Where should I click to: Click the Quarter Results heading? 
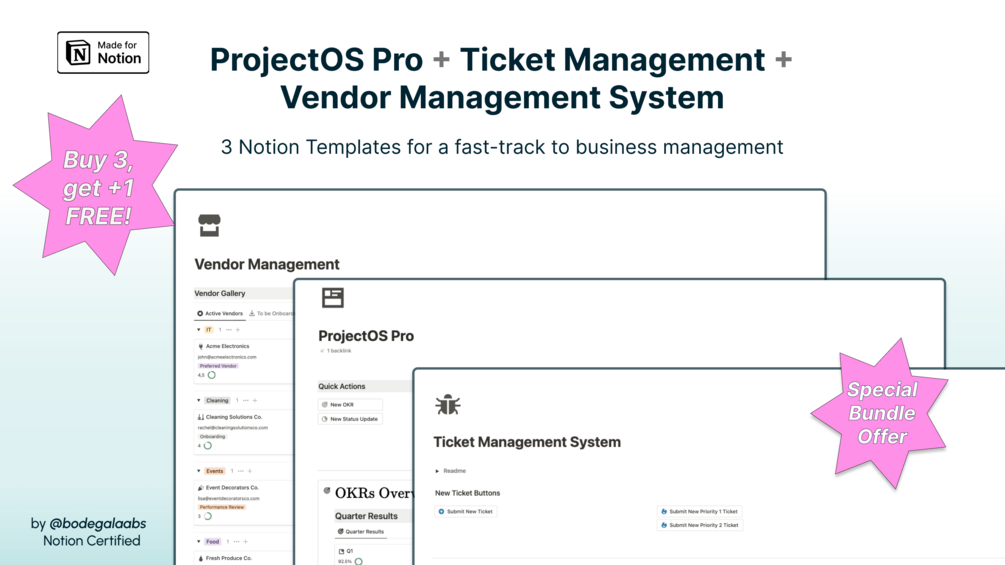pos(366,516)
